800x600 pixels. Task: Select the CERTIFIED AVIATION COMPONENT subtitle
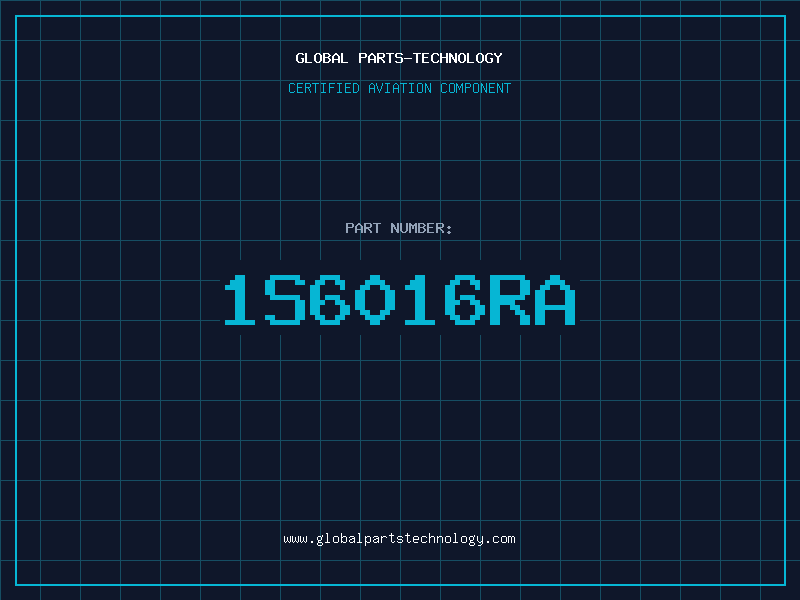tap(399, 88)
